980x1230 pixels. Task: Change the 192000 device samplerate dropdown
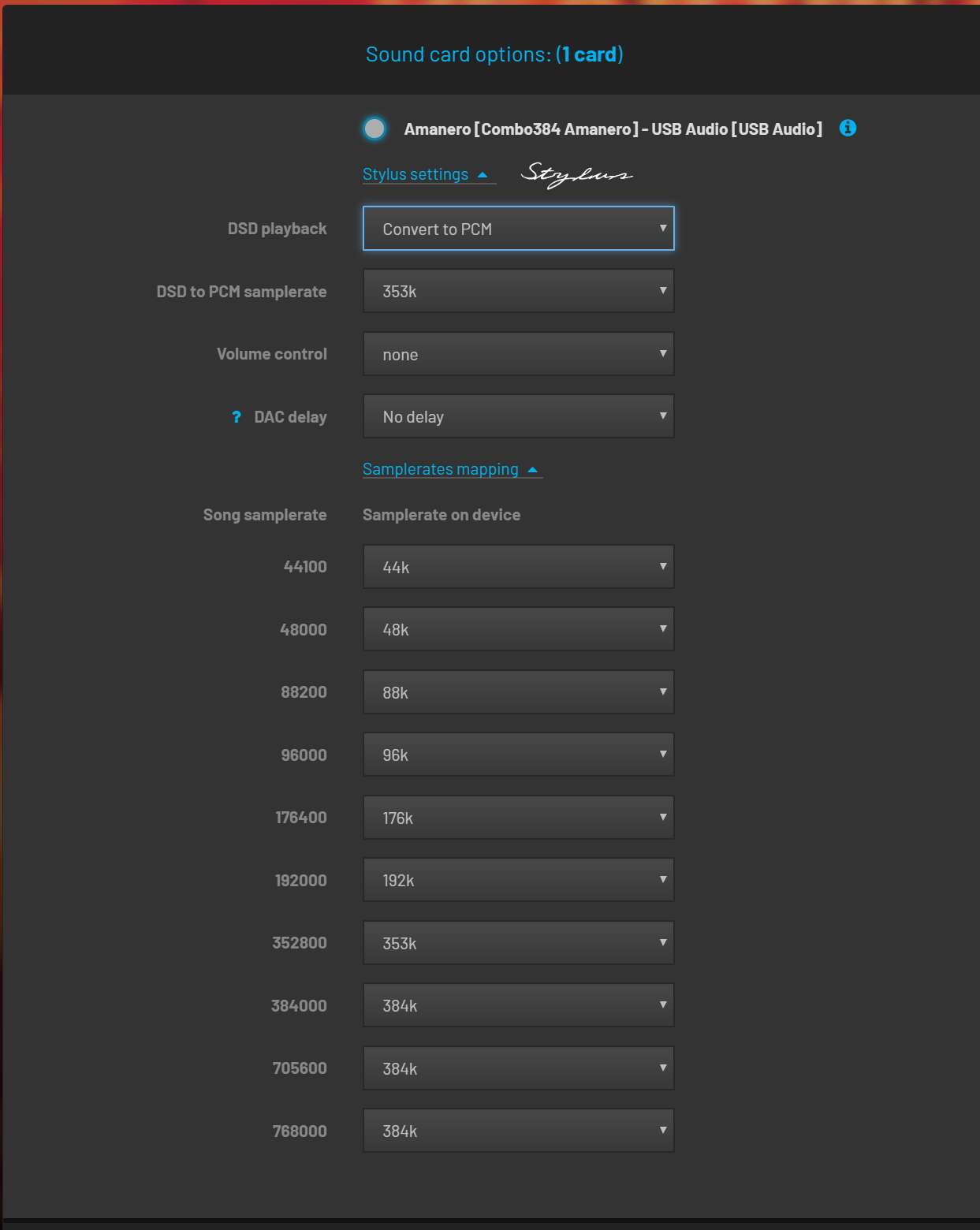coord(518,880)
